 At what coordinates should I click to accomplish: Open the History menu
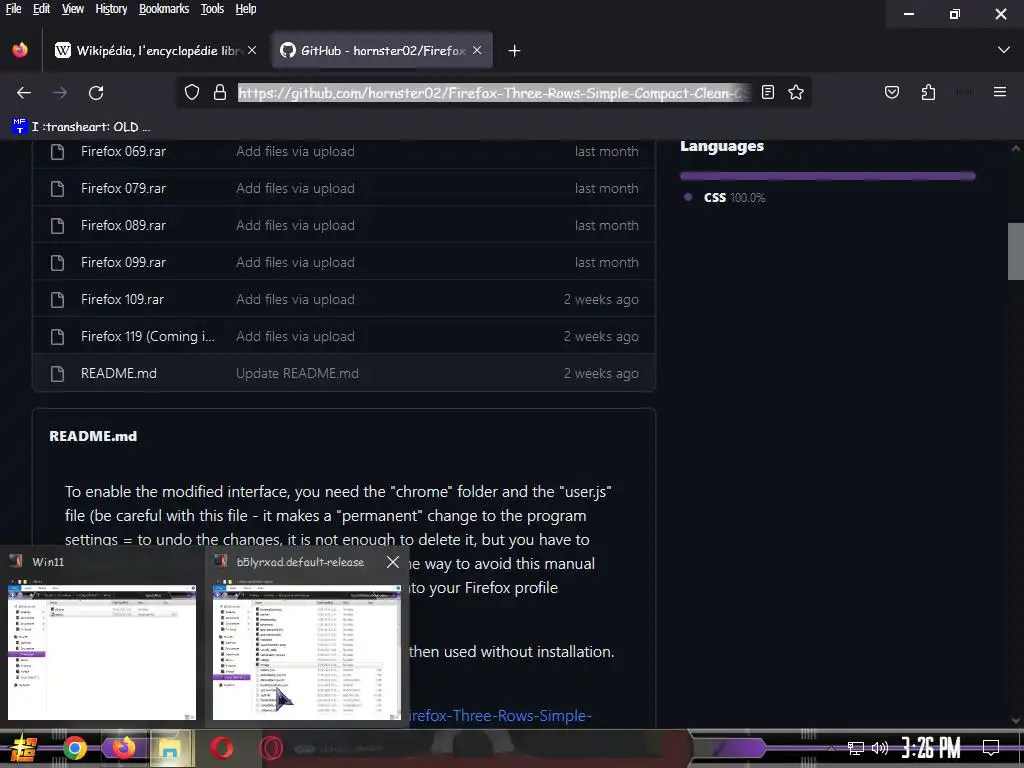(111, 8)
